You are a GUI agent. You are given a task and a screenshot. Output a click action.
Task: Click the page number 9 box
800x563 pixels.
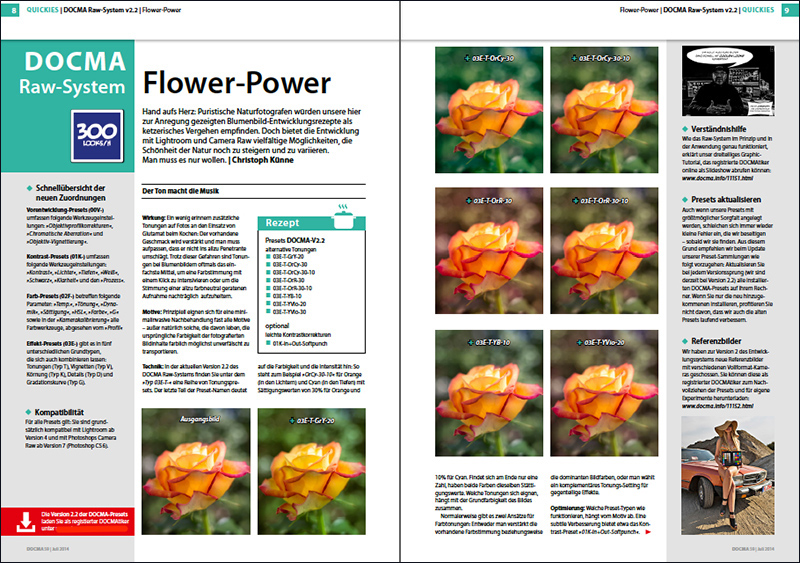coord(790,10)
